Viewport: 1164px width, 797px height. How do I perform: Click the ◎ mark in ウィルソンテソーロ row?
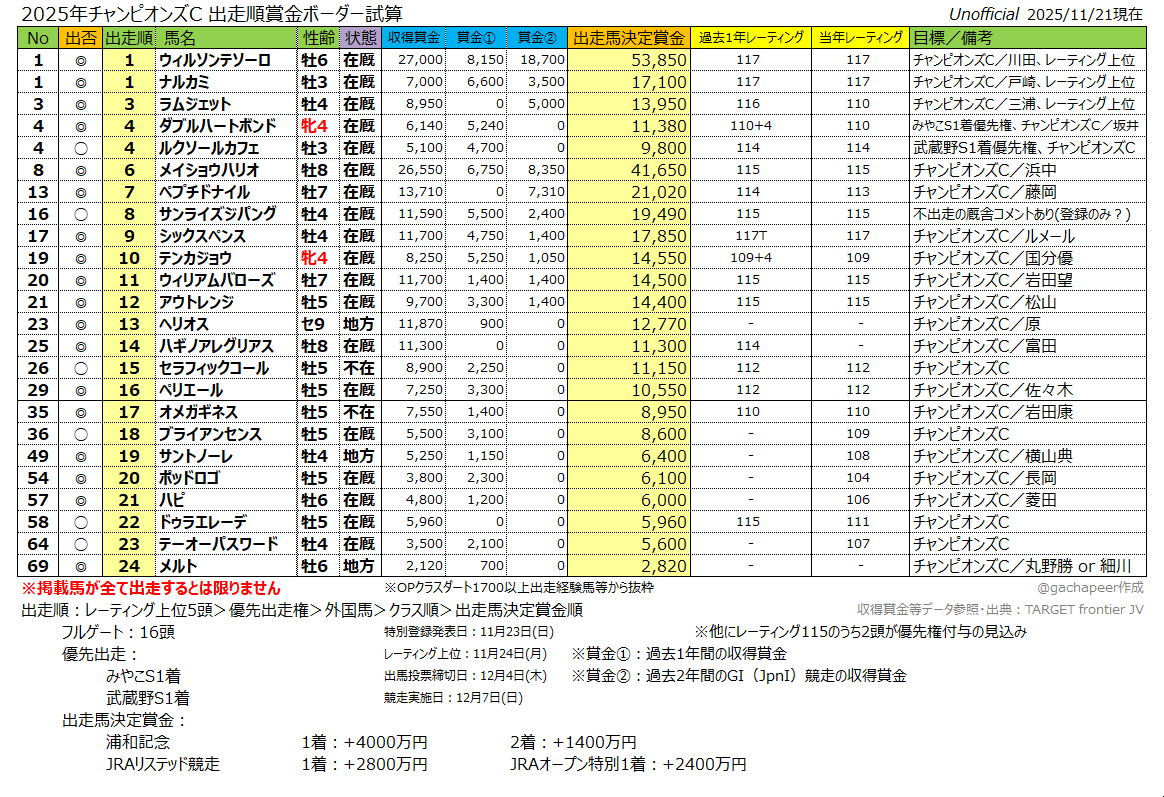[x=80, y=60]
